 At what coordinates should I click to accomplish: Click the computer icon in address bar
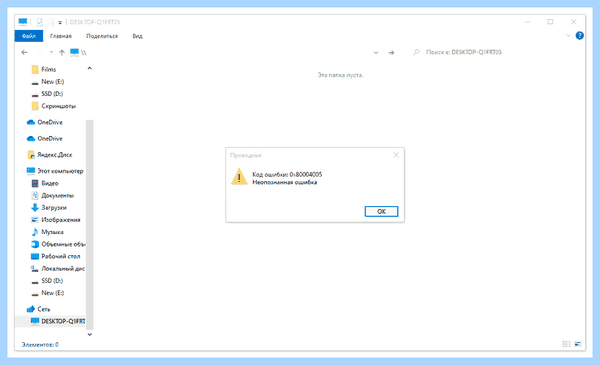tap(74, 52)
